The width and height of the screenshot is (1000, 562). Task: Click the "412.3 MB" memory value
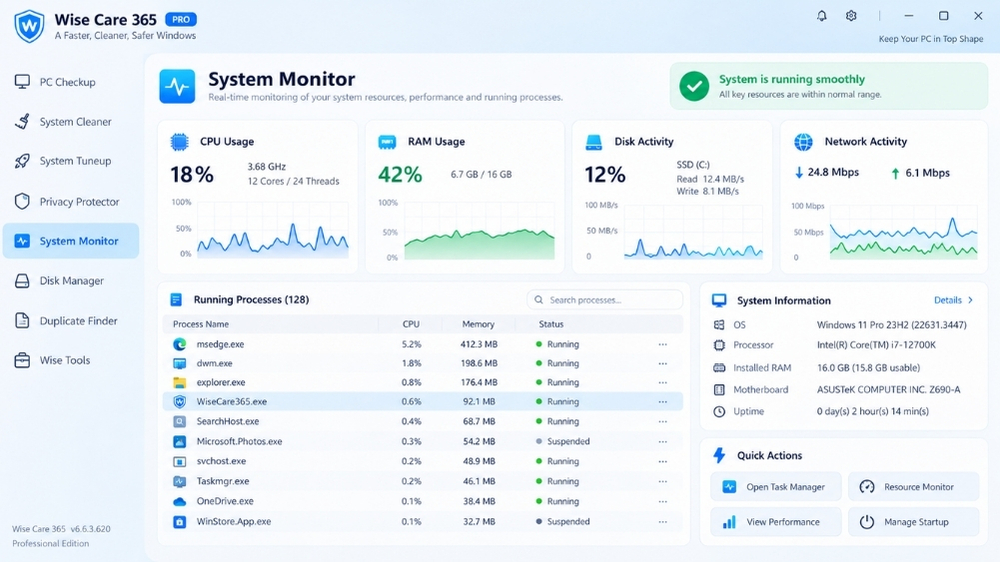[479, 344]
